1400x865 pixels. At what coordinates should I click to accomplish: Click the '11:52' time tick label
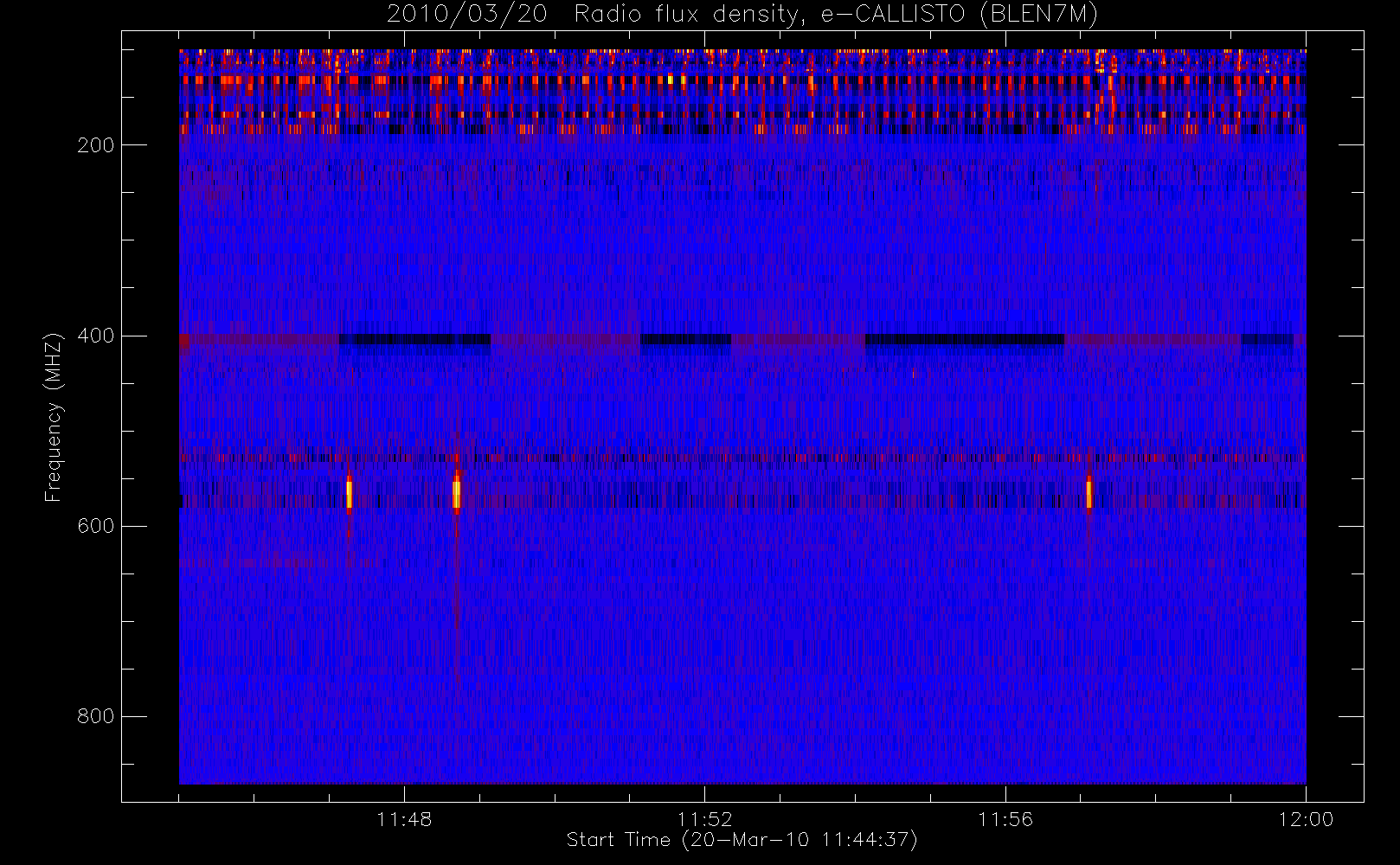pos(704,819)
